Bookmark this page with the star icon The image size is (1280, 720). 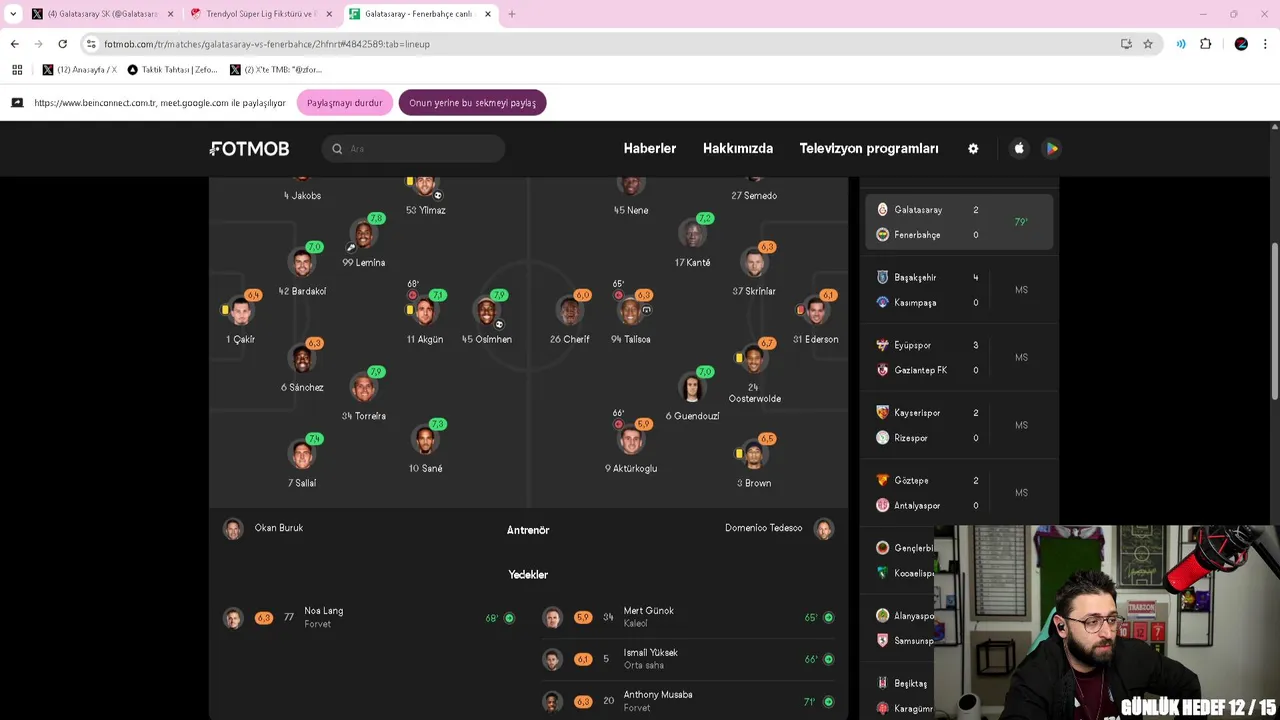(1148, 44)
